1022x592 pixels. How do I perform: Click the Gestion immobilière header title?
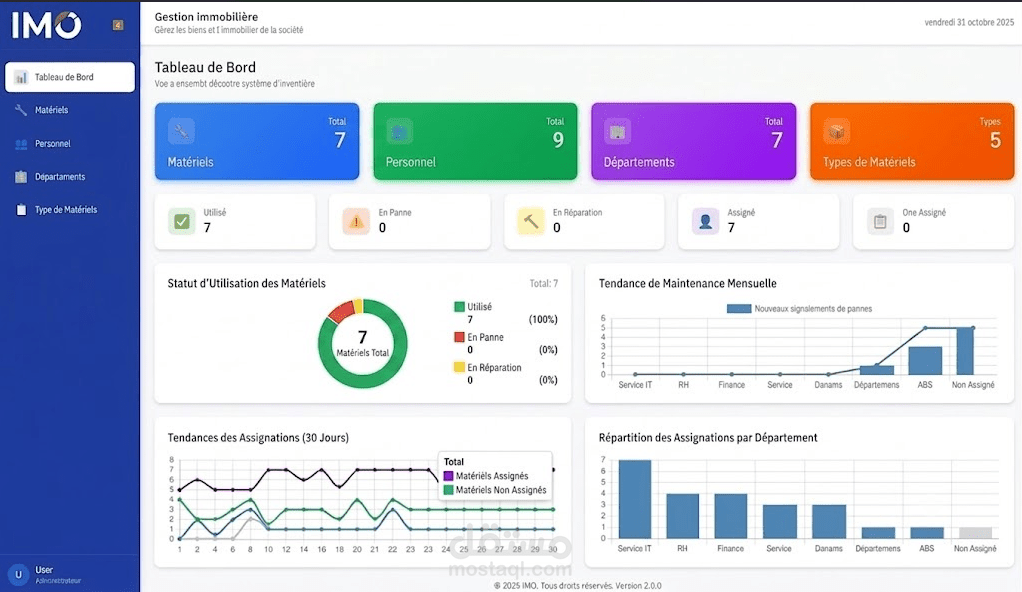(x=206, y=17)
